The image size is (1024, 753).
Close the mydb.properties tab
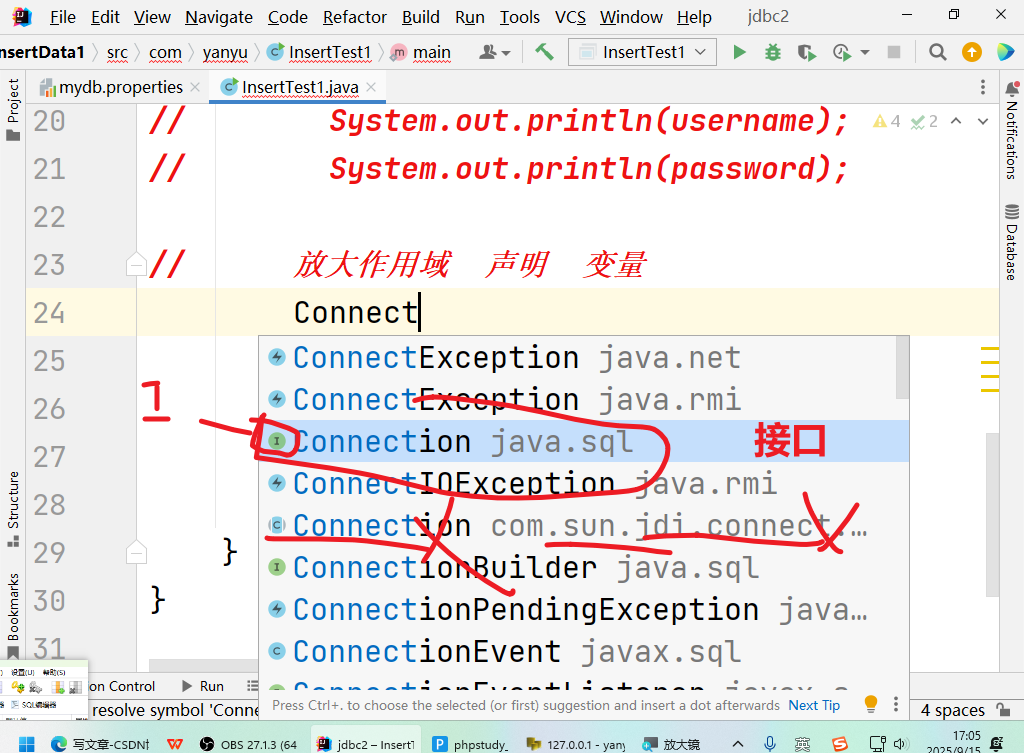195,87
